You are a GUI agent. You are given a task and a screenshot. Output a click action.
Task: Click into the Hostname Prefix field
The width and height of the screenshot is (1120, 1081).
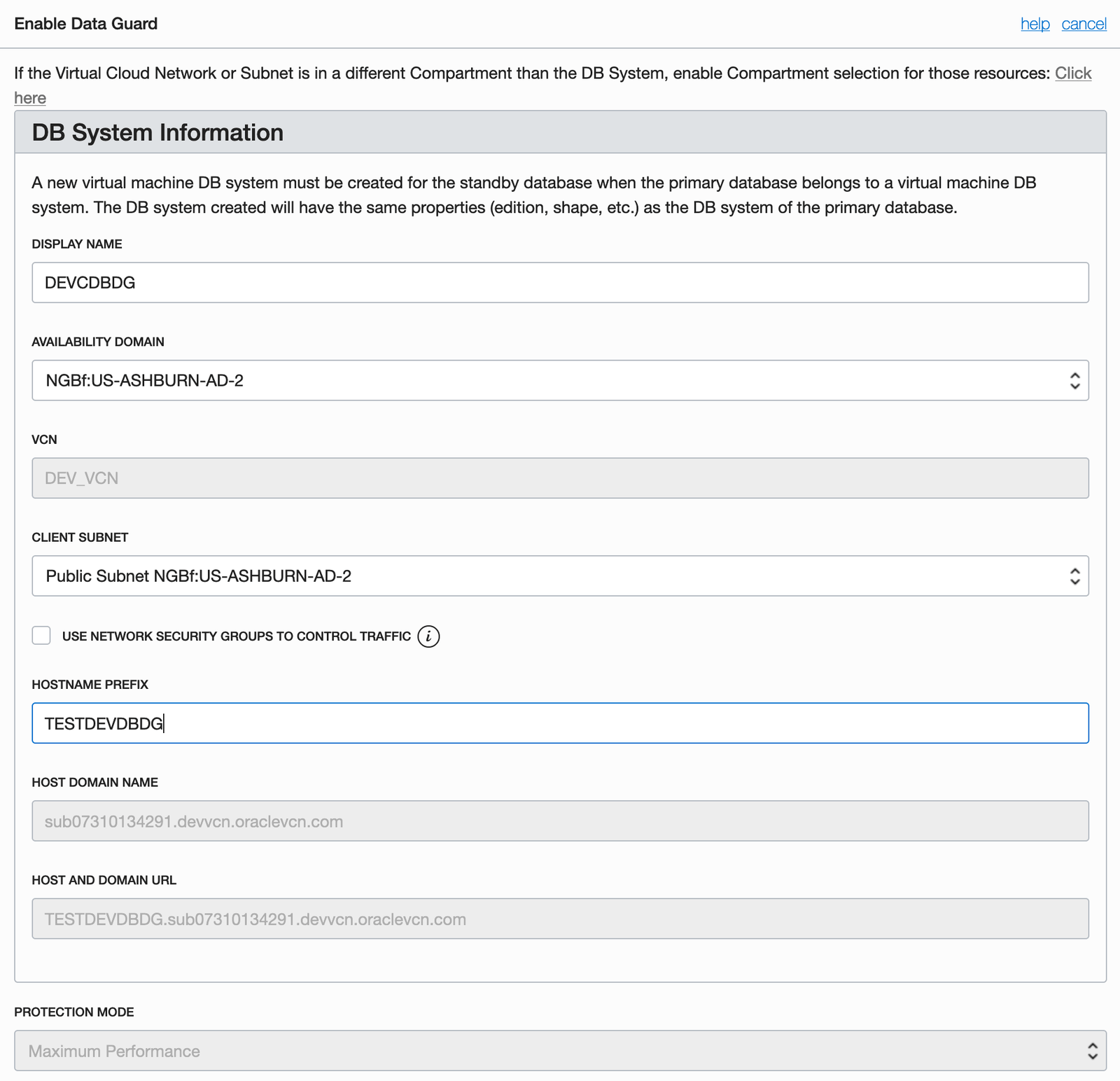click(560, 723)
